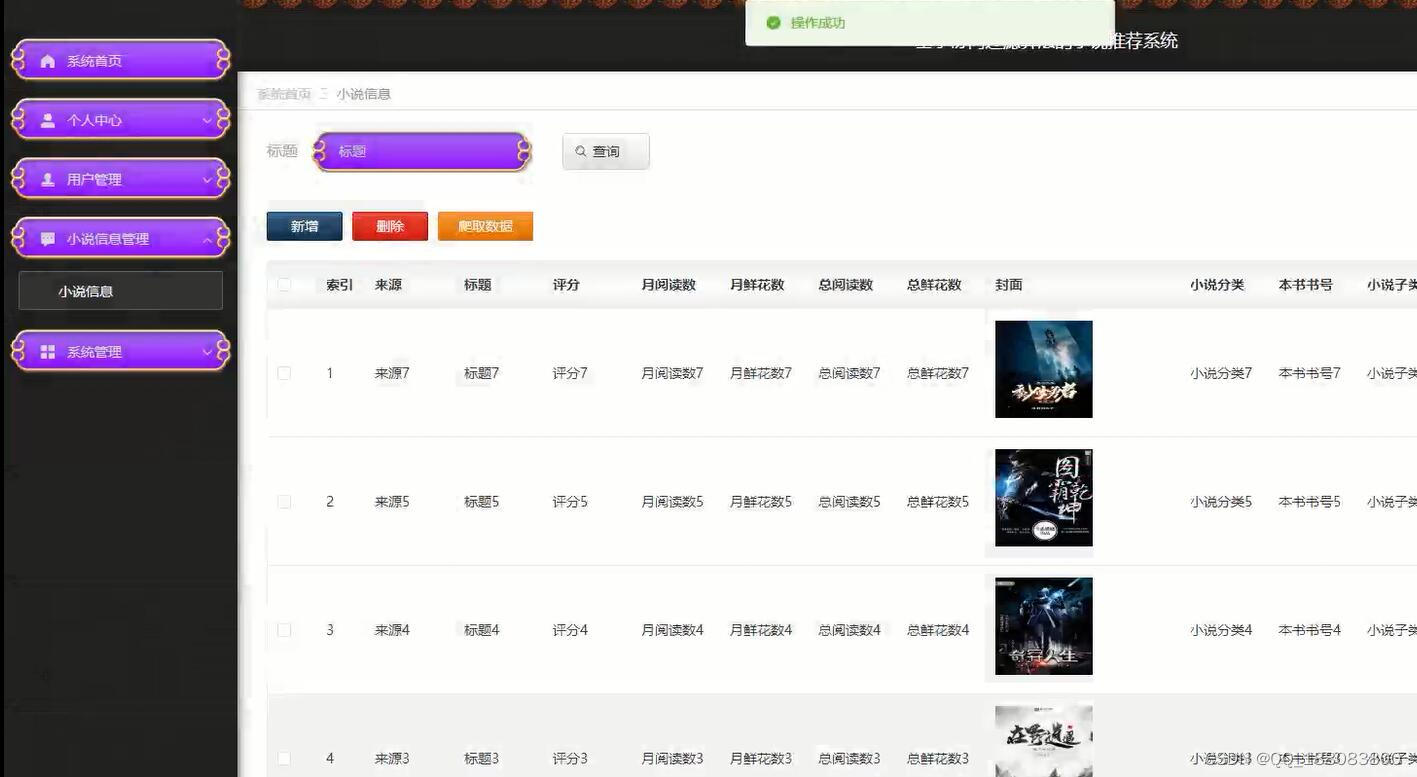
Task: Collapse the 小说信息管理 menu chevron
Action: click(207, 239)
